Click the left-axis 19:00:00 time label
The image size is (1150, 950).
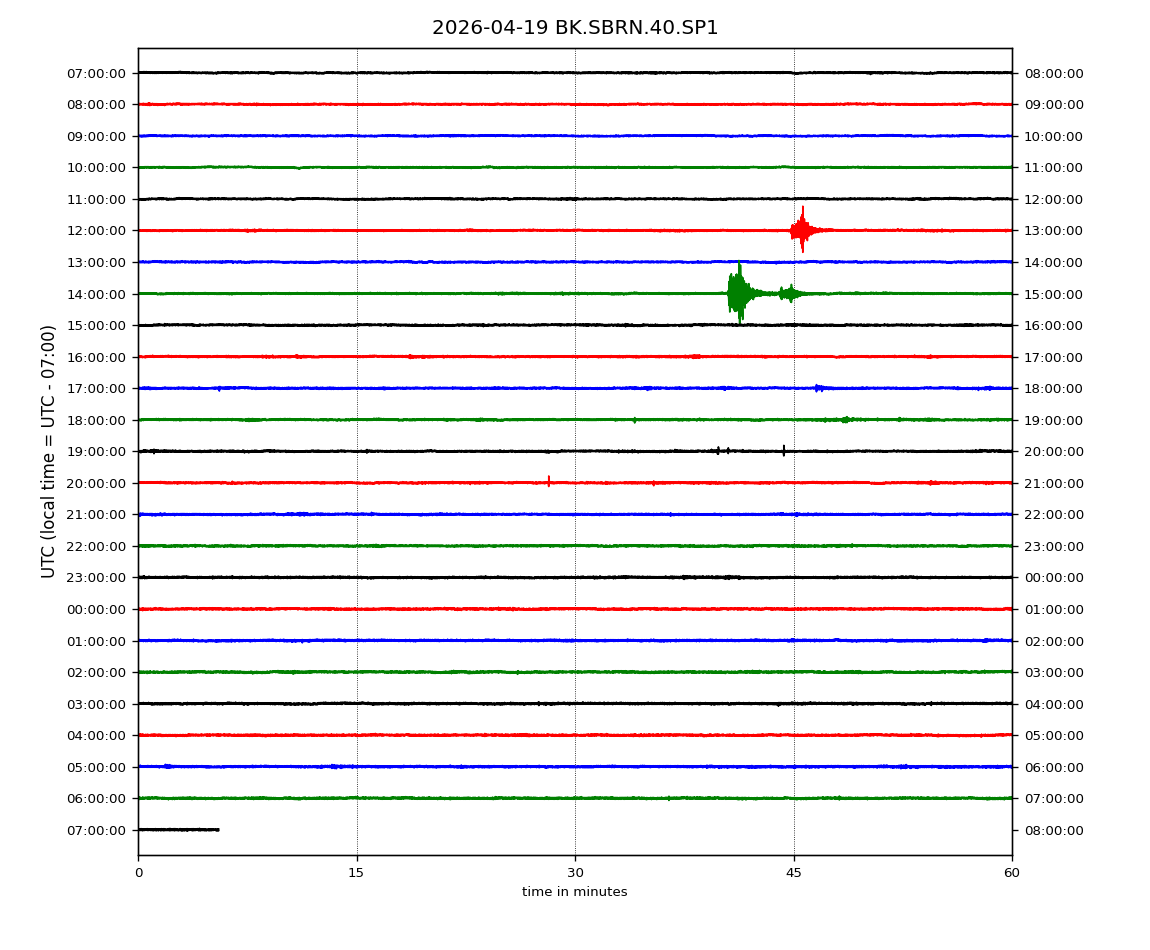tap(98, 452)
